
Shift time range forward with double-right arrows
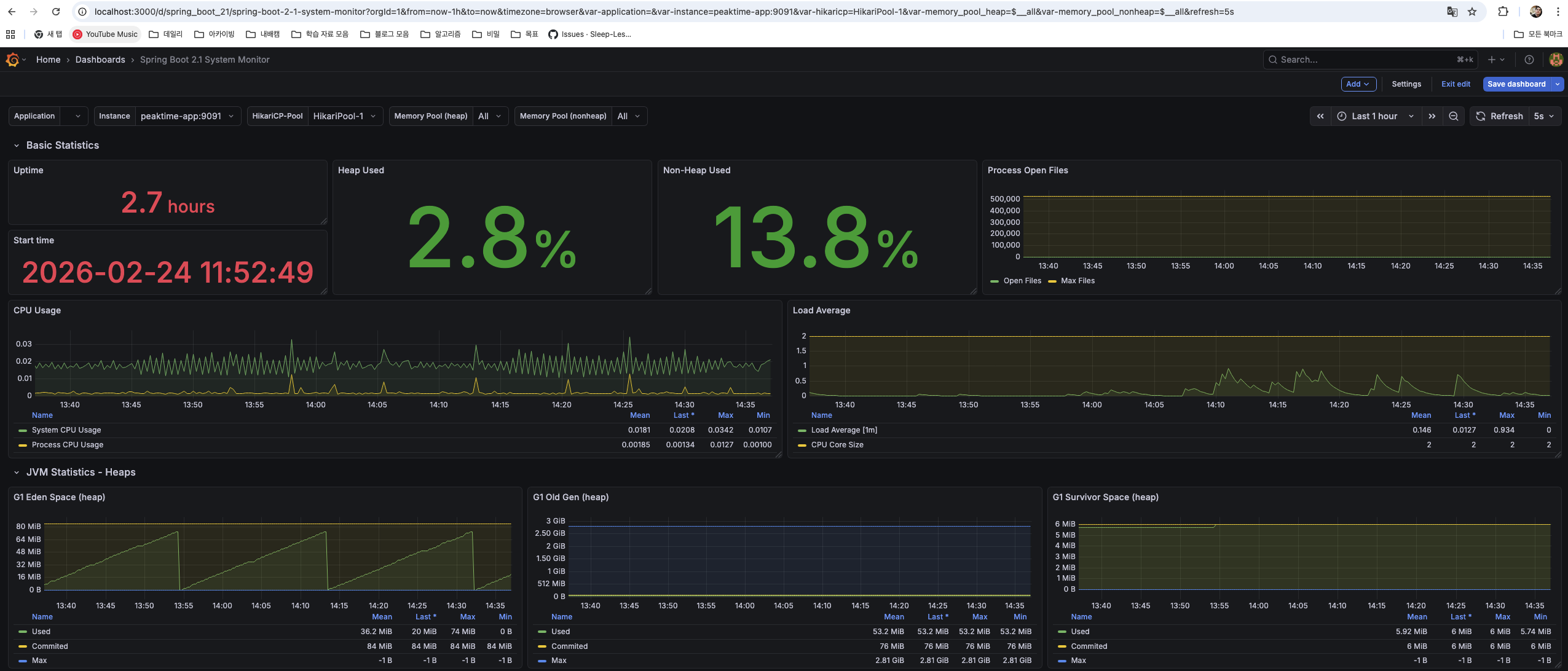pos(1432,116)
